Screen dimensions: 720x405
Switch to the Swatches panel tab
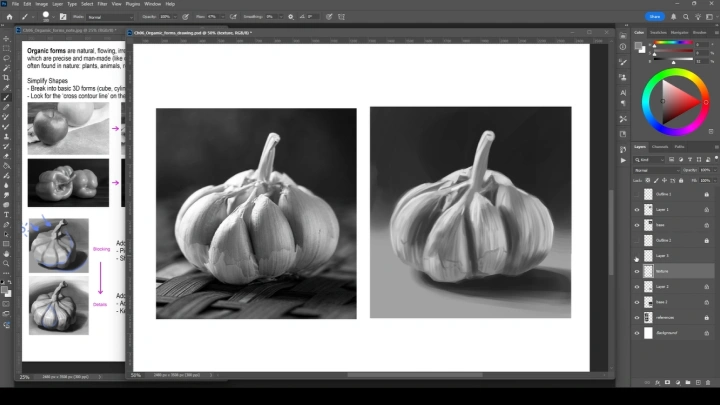[659, 32]
